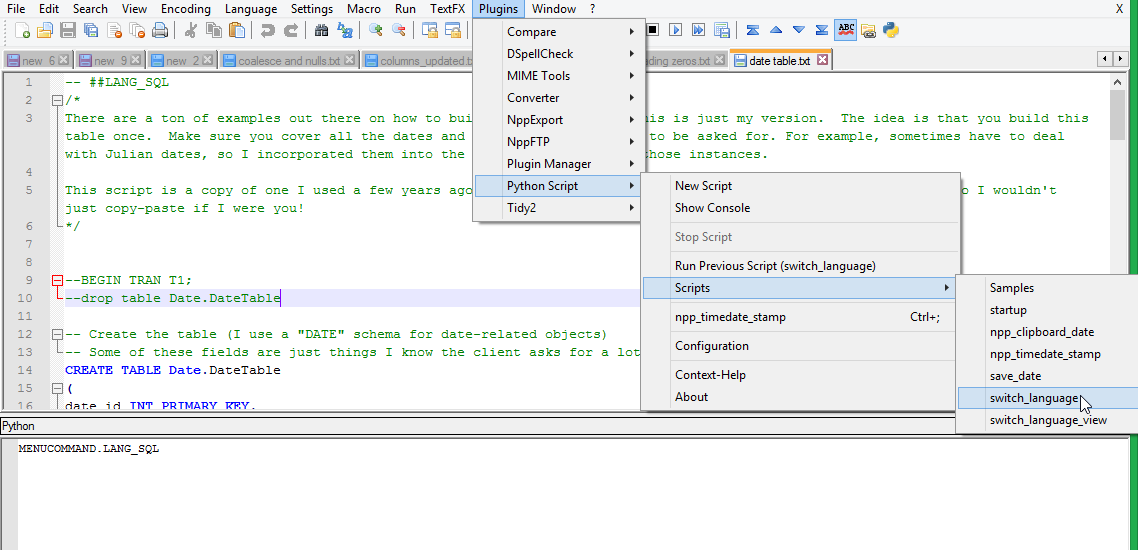Collapse fold marker on line 12
Screen dimensions: 1138x550
(57, 334)
